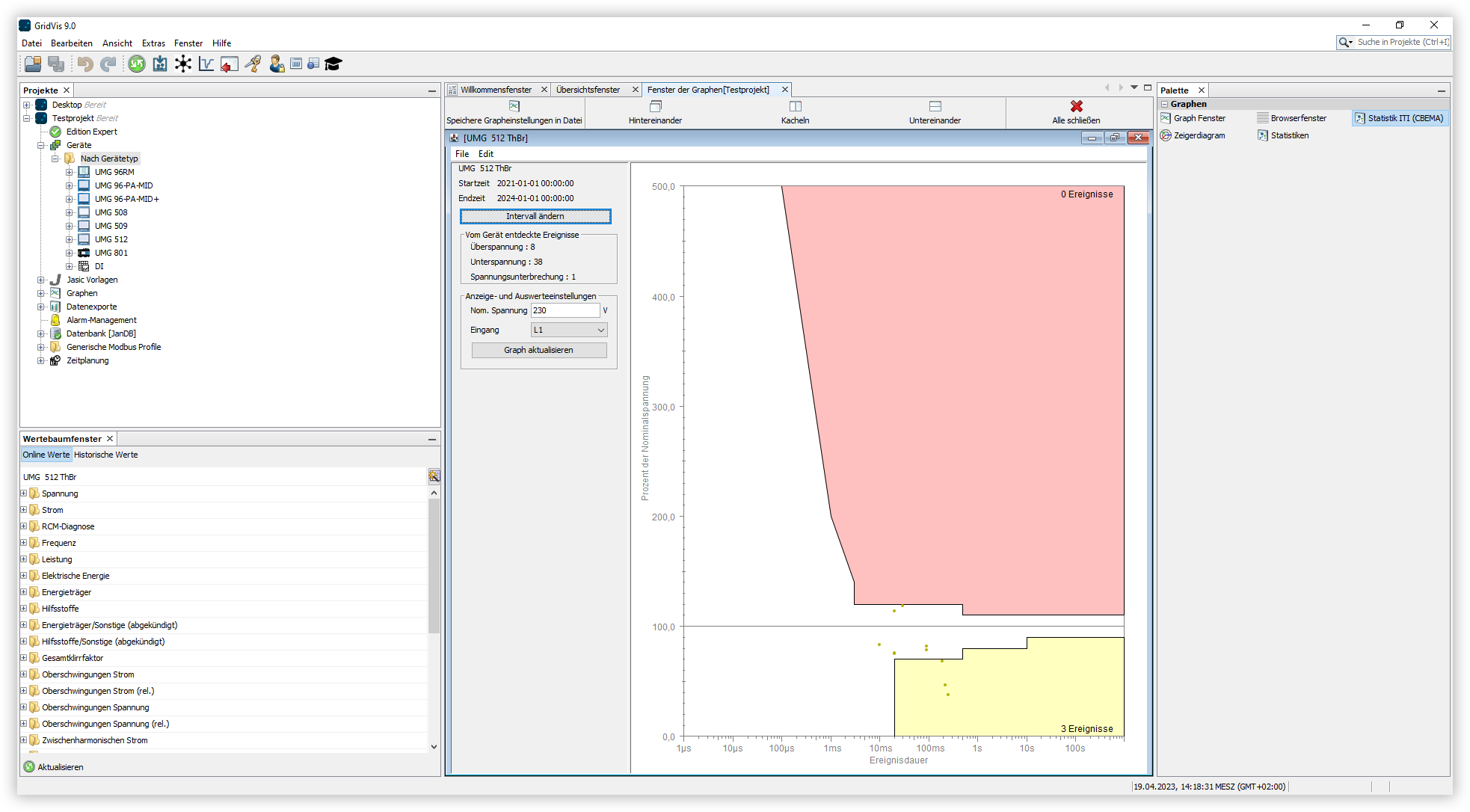Arrange windows with Hintereinander
The height and width of the screenshot is (812, 1470).
(x=655, y=113)
